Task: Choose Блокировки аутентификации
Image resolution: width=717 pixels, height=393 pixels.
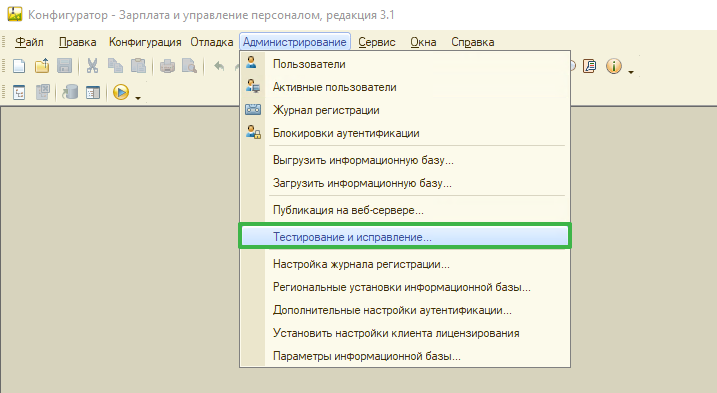Action: coord(405,133)
